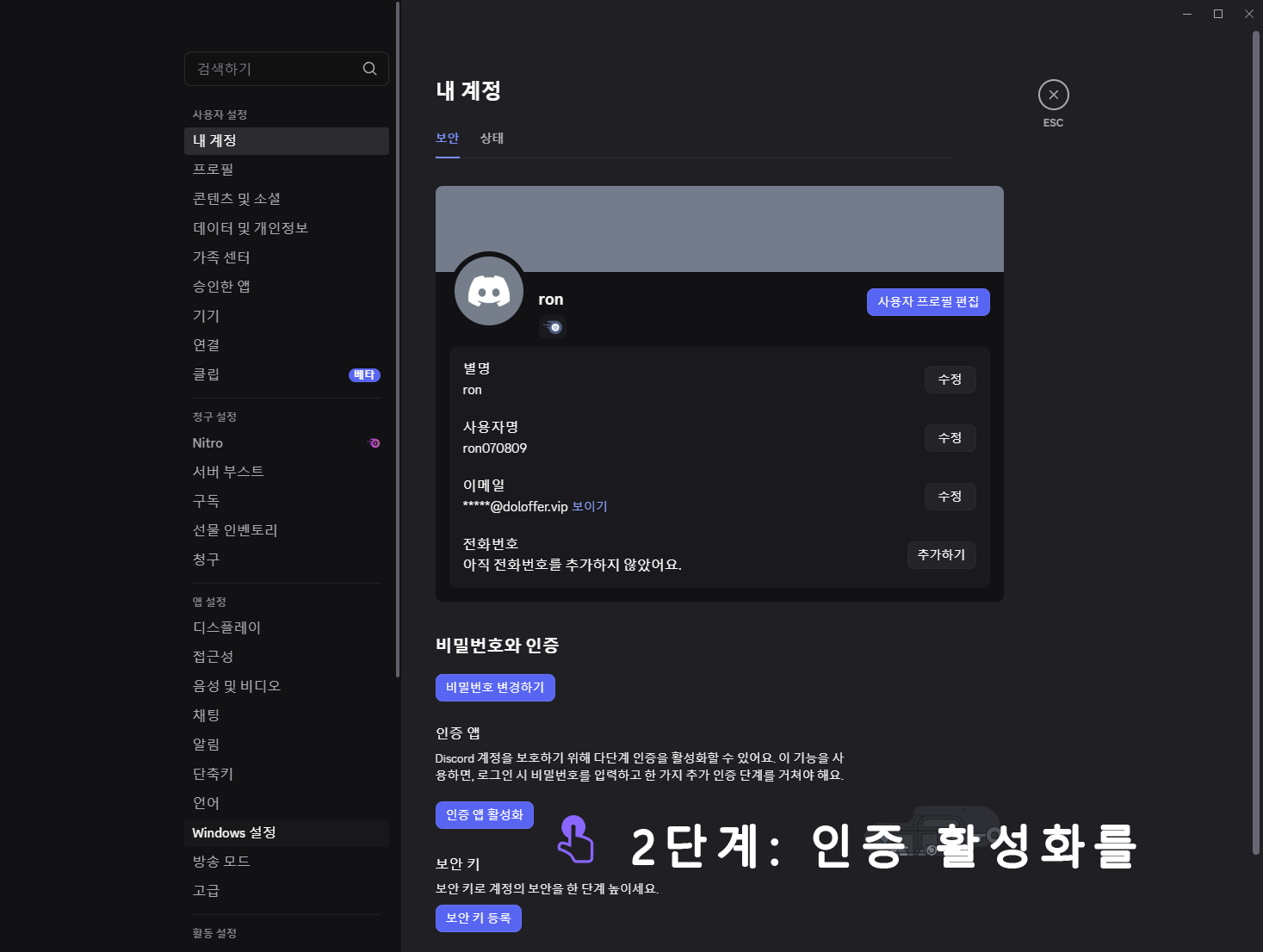
Task: Edit 사용자명 with its 수정 button
Action: click(x=950, y=438)
